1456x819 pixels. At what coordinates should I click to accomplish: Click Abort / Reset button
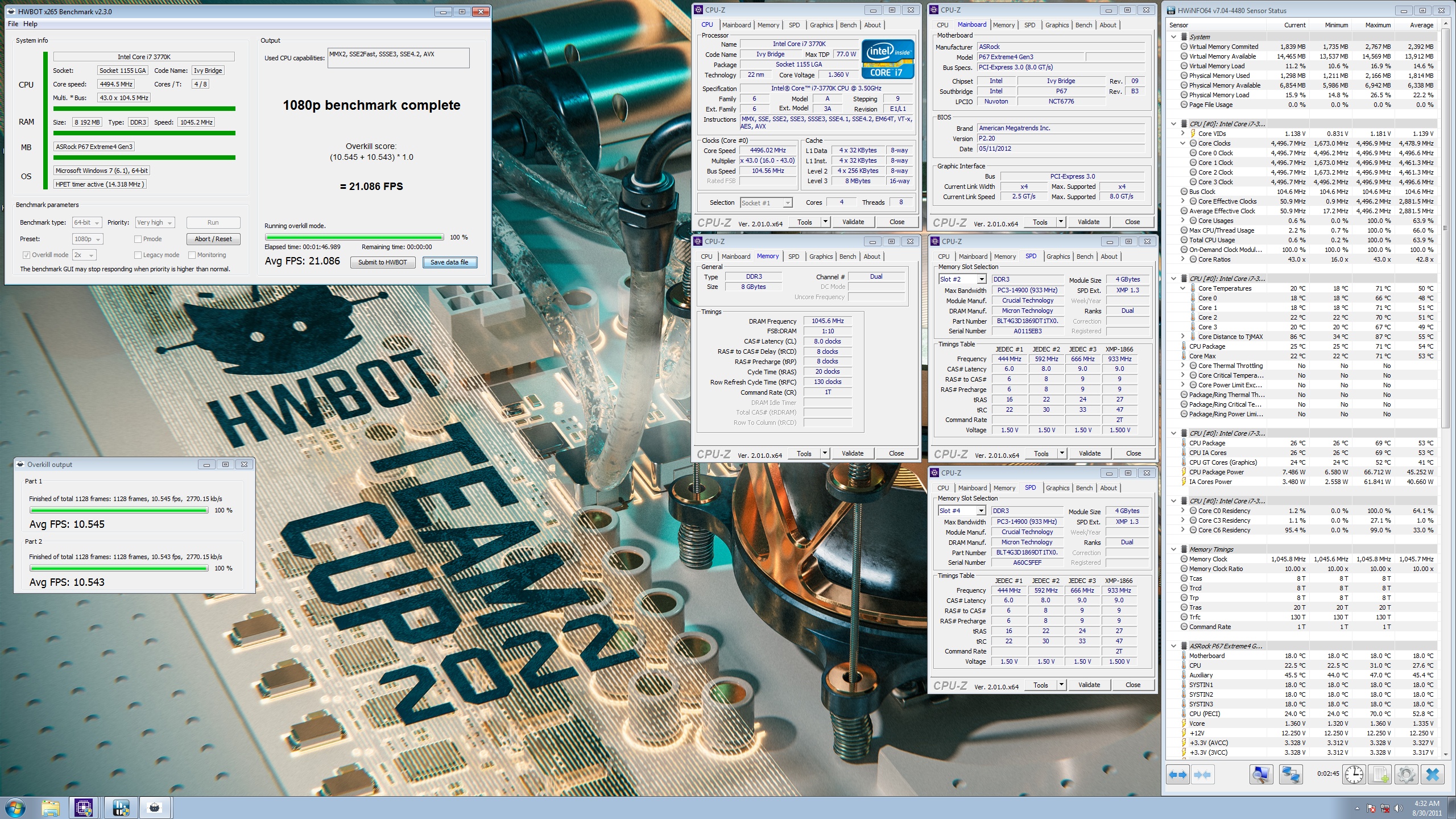tap(213, 239)
